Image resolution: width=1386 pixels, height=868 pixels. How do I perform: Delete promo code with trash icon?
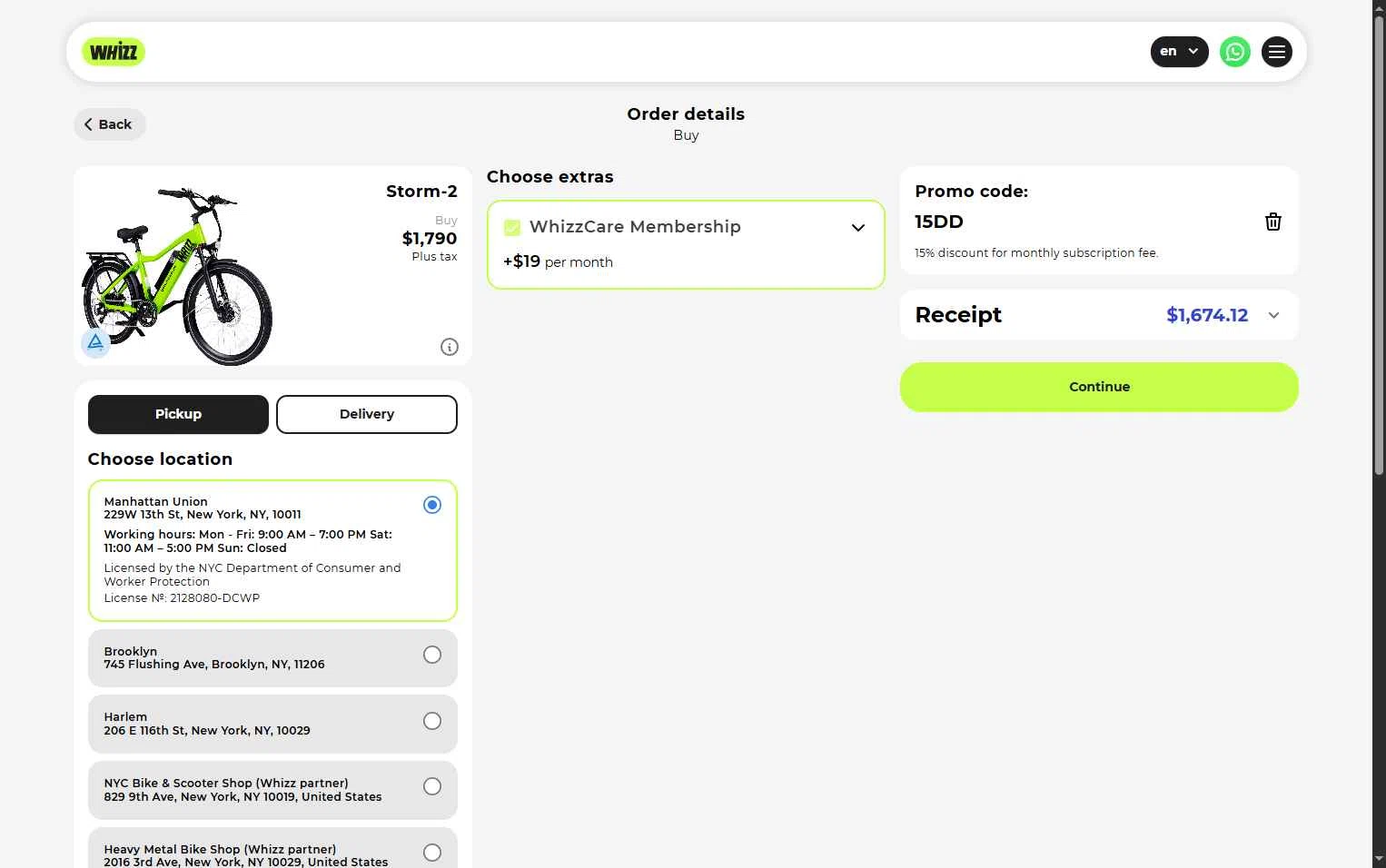(1272, 222)
